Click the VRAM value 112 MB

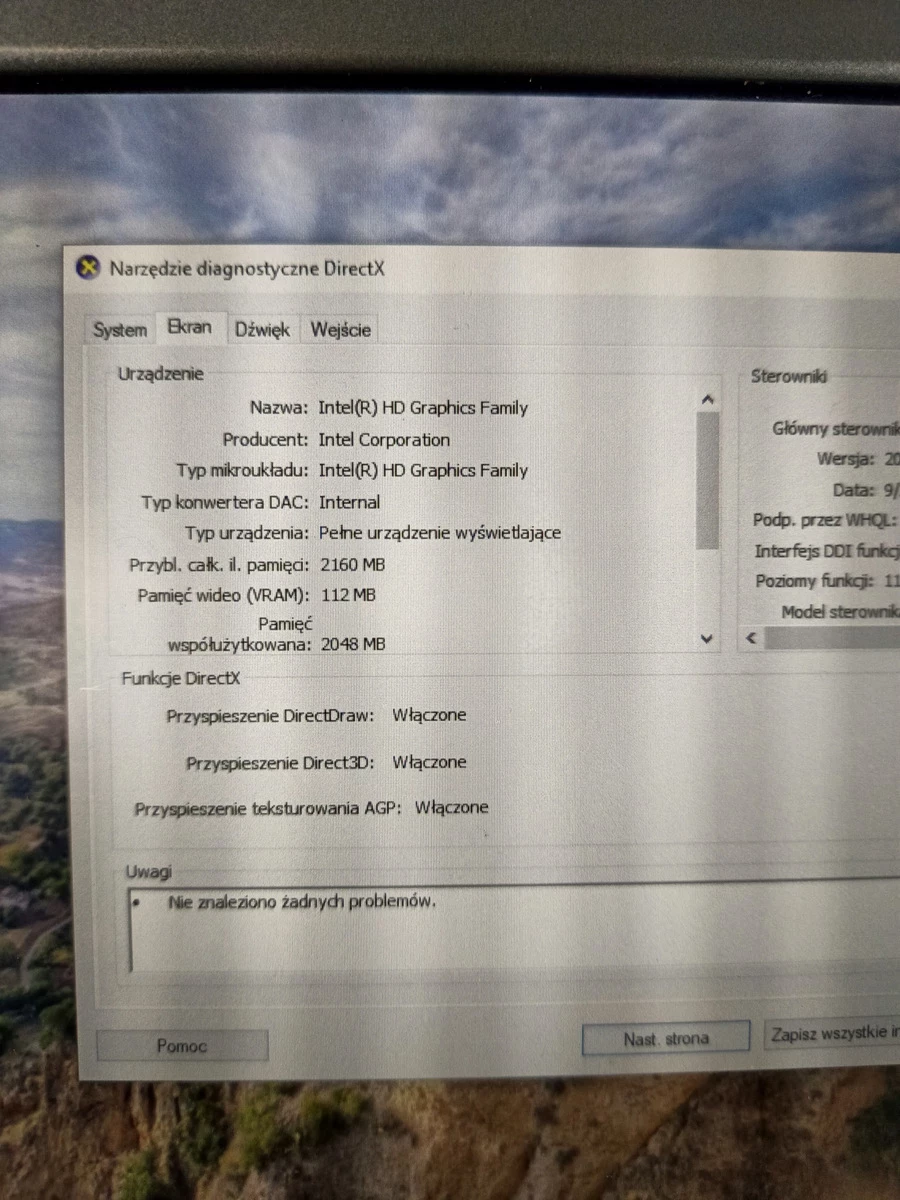click(348, 596)
